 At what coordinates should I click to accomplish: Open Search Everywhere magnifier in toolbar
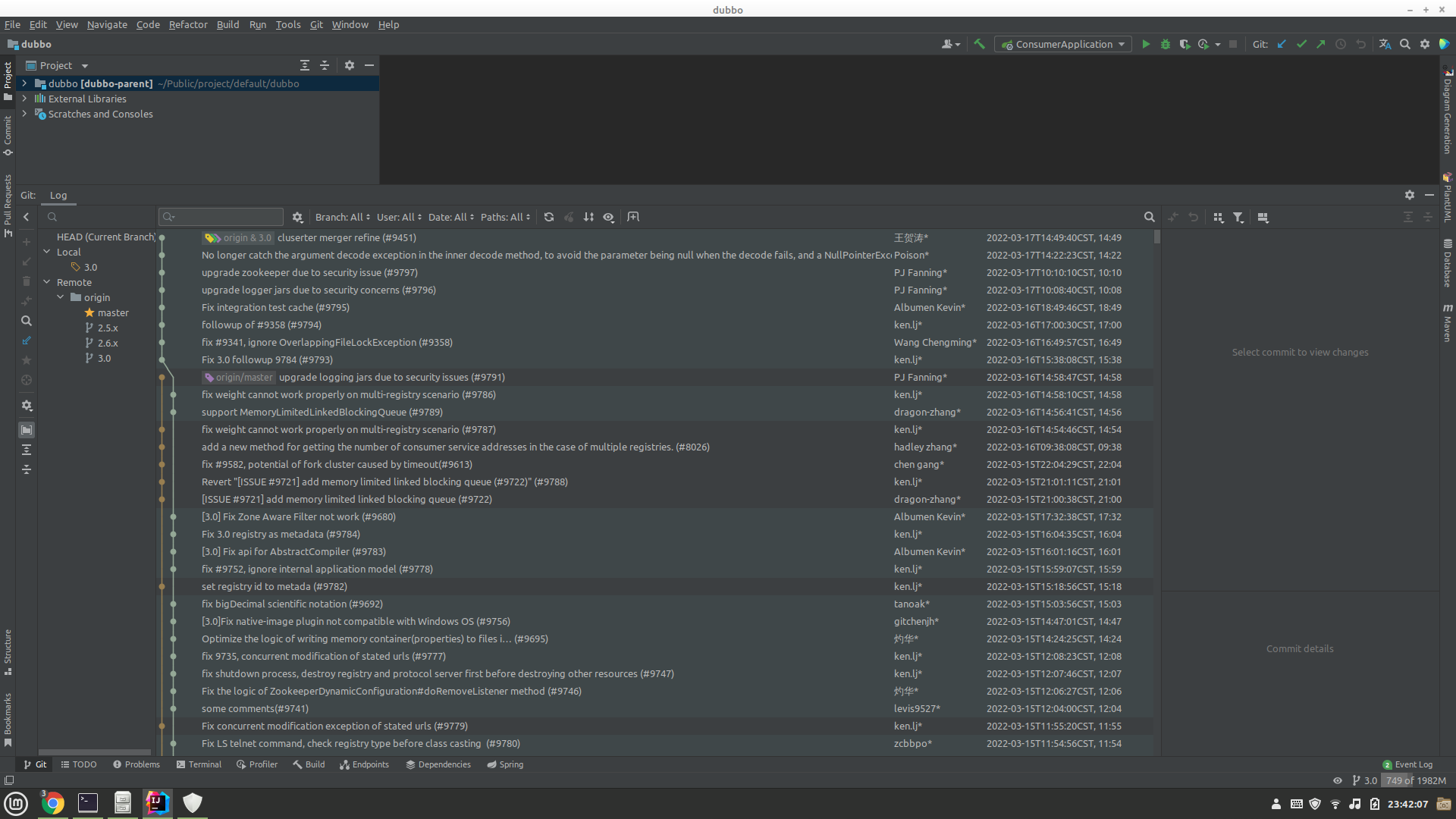click(x=1404, y=44)
